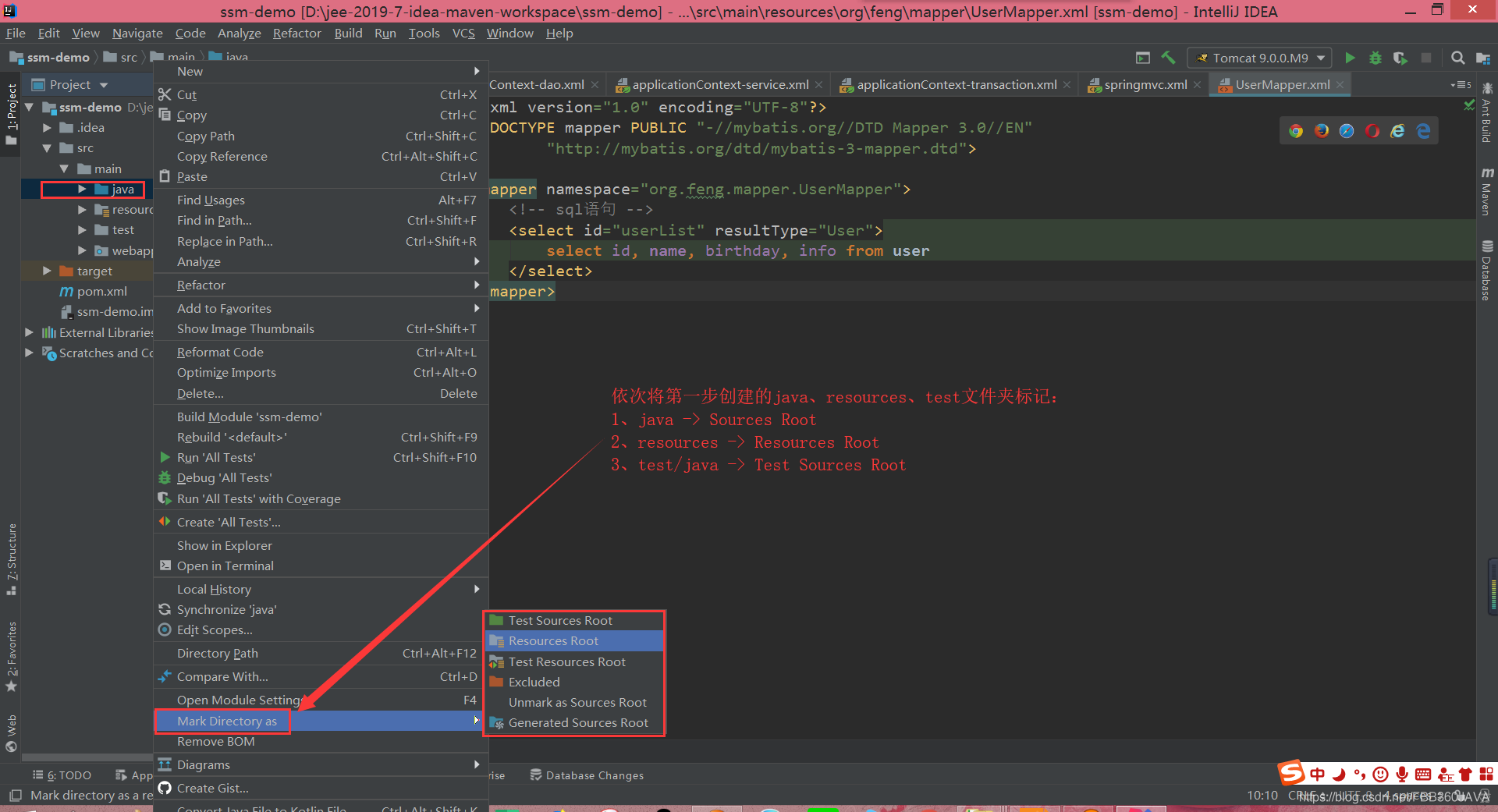Image resolution: width=1498 pixels, height=812 pixels.
Task: Click Show in Explorer entry
Action: coord(321,545)
